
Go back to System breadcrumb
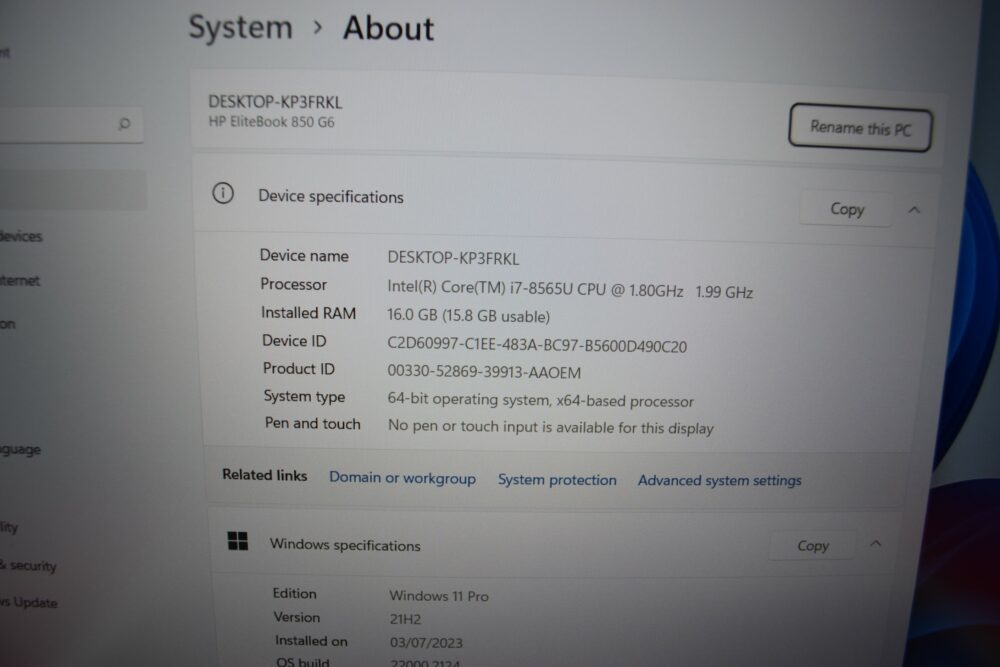coord(240,28)
